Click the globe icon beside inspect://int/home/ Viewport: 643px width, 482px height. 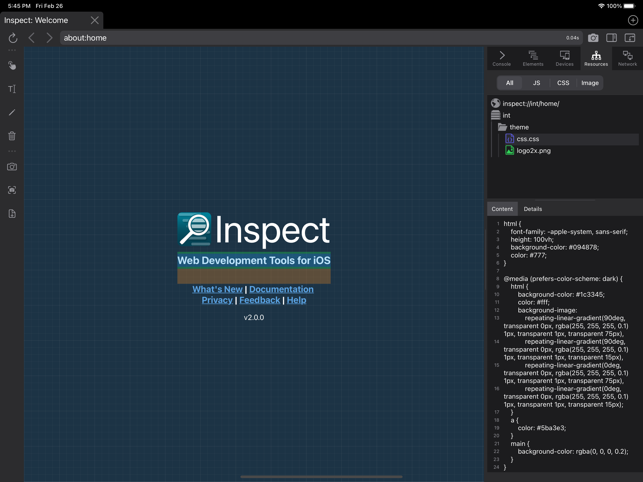coord(496,103)
